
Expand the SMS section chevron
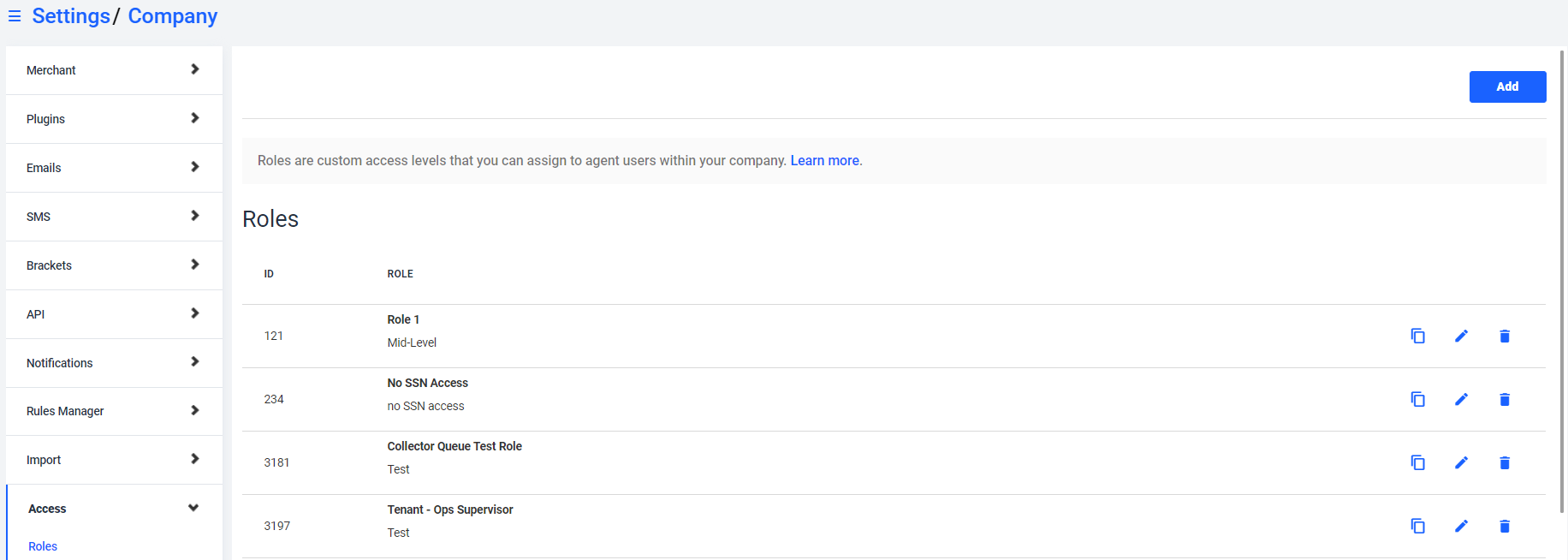194,216
